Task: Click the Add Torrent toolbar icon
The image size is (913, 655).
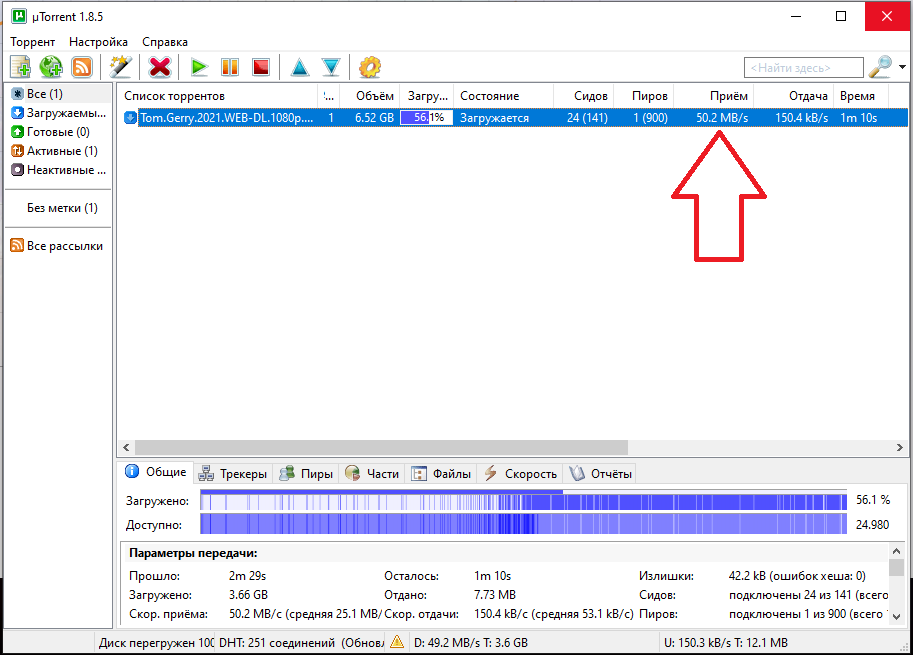Action: tap(20, 67)
